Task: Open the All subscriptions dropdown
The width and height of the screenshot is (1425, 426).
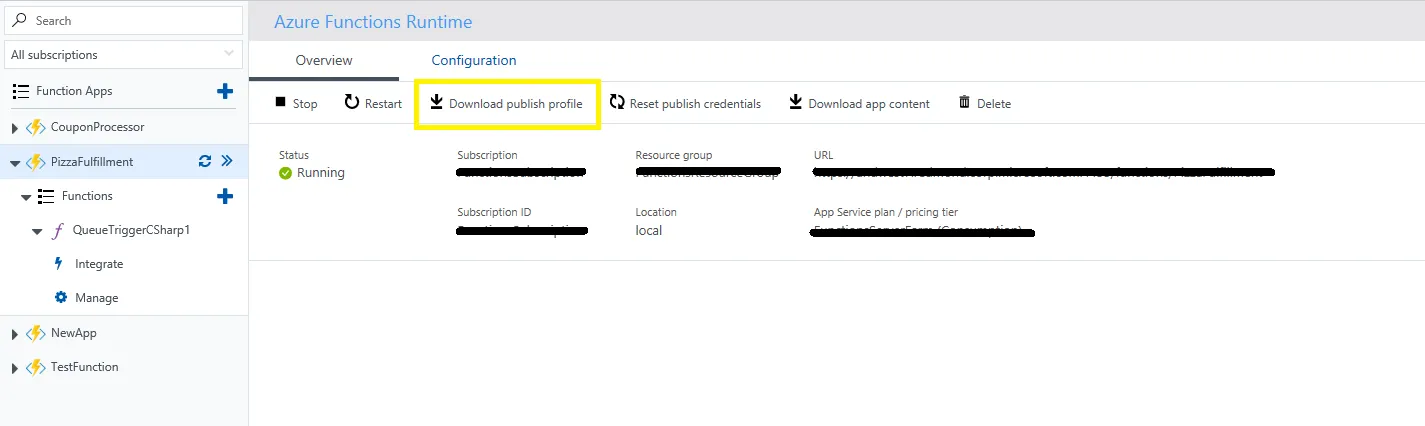Action: point(124,54)
